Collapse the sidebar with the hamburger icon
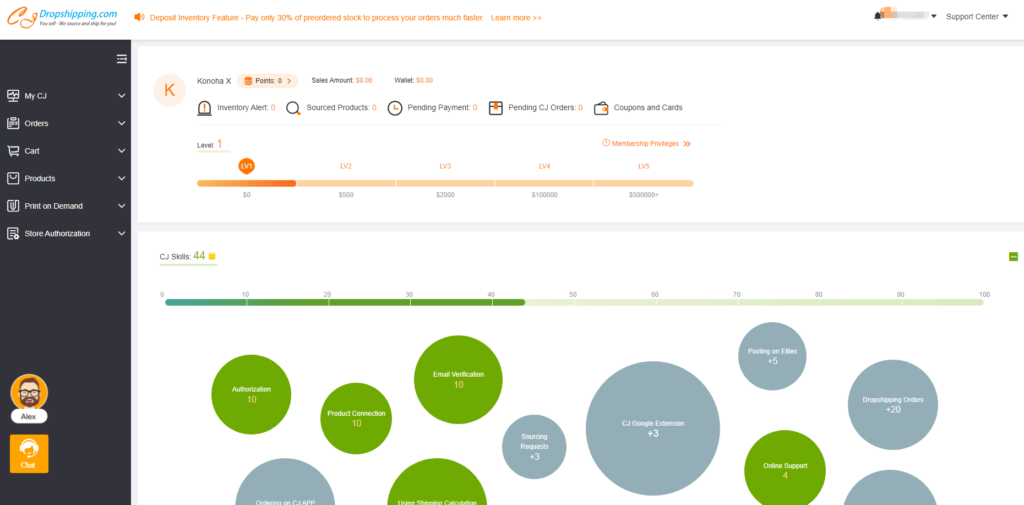The width and height of the screenshot is (1024, 505). coord(121,59)
